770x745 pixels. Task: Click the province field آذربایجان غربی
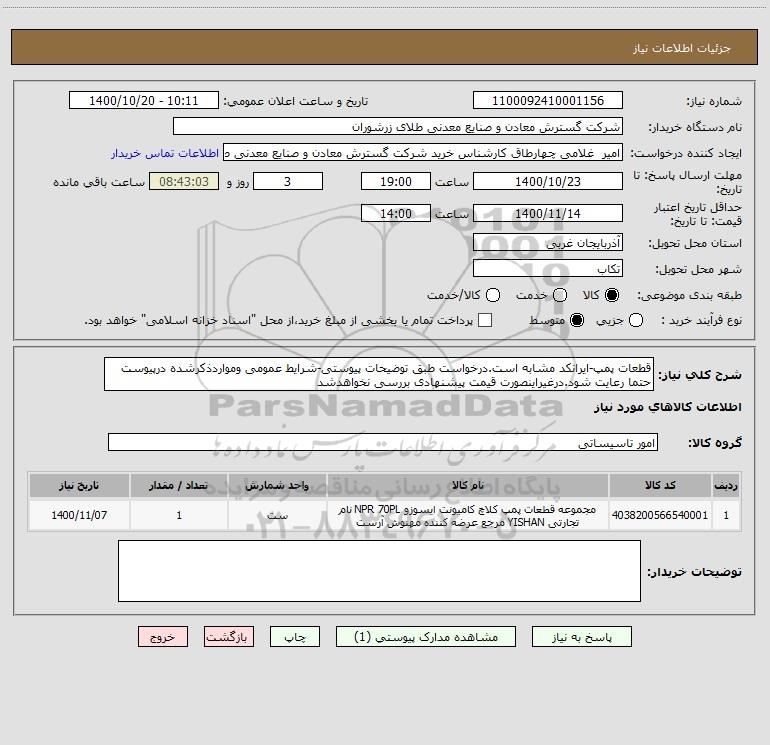(x=548, y=242)
